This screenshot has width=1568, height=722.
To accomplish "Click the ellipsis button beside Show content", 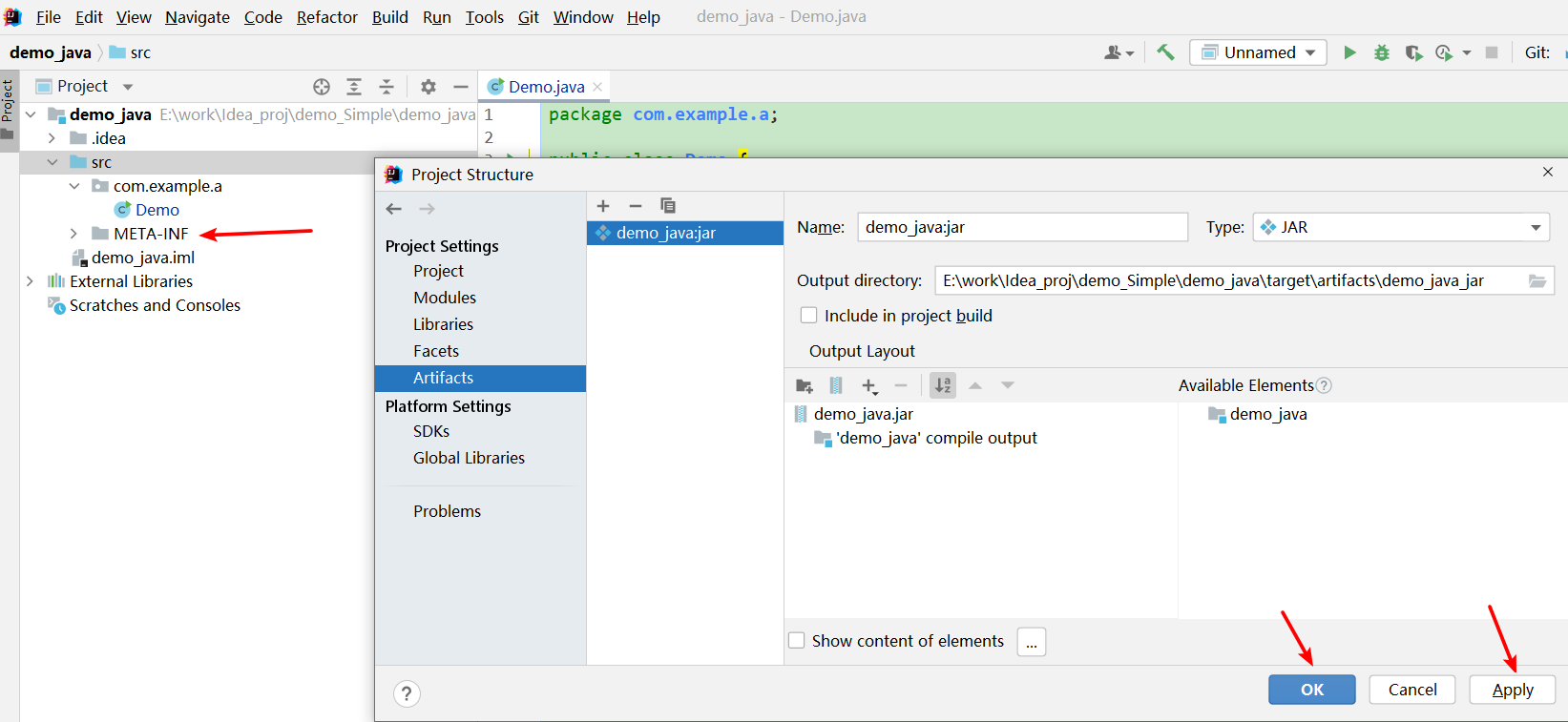I will (1032, 642).
